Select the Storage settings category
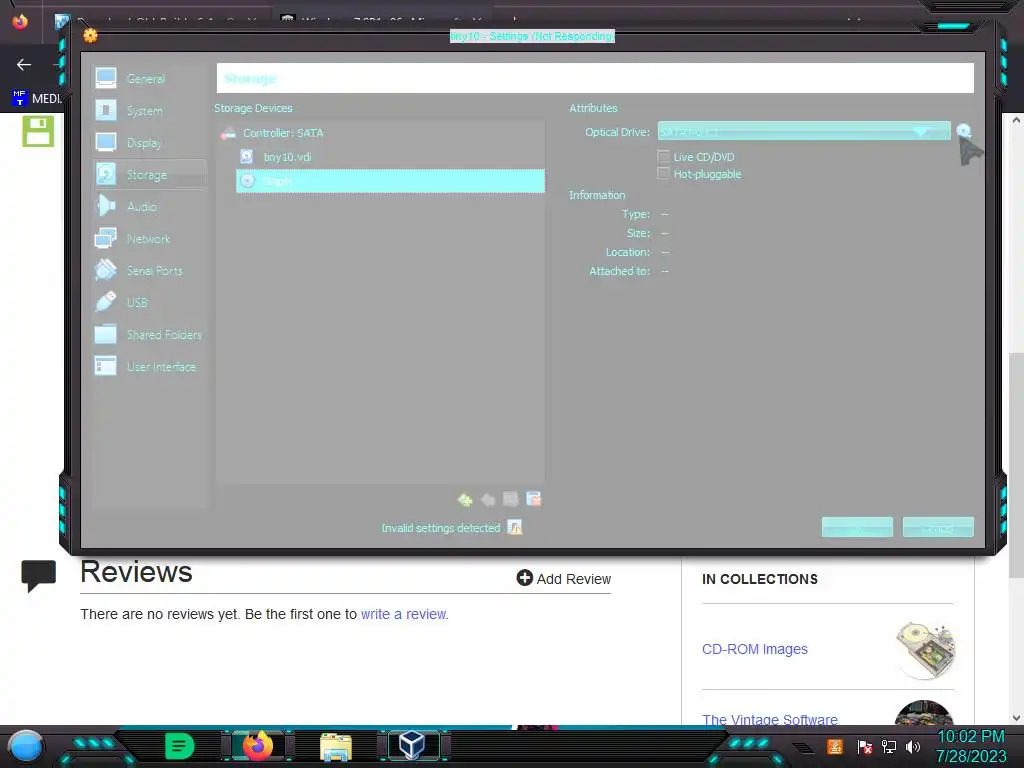The height and width of the screenshot is (768, 1024). (150, 174)
